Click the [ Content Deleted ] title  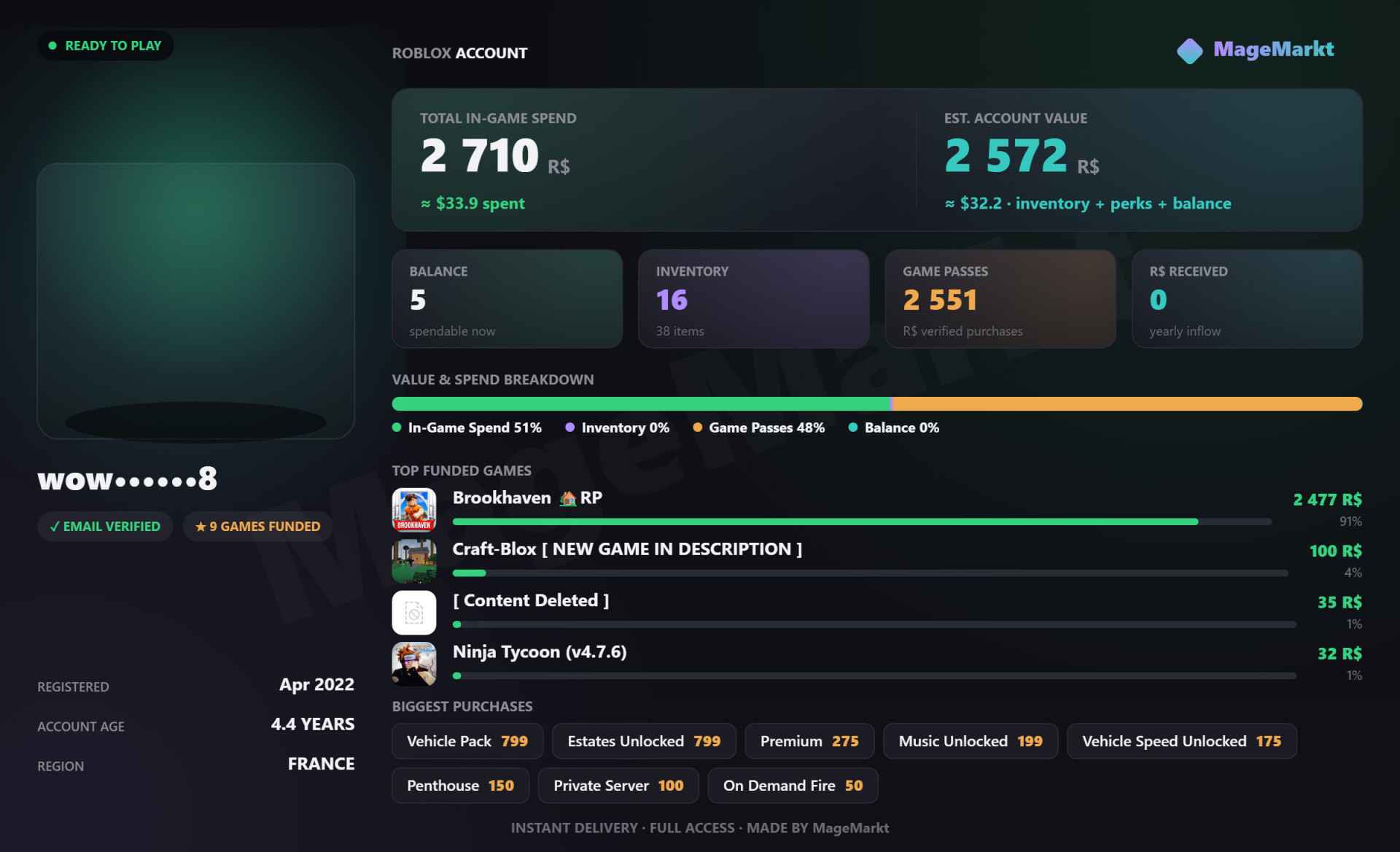[531, 600]
